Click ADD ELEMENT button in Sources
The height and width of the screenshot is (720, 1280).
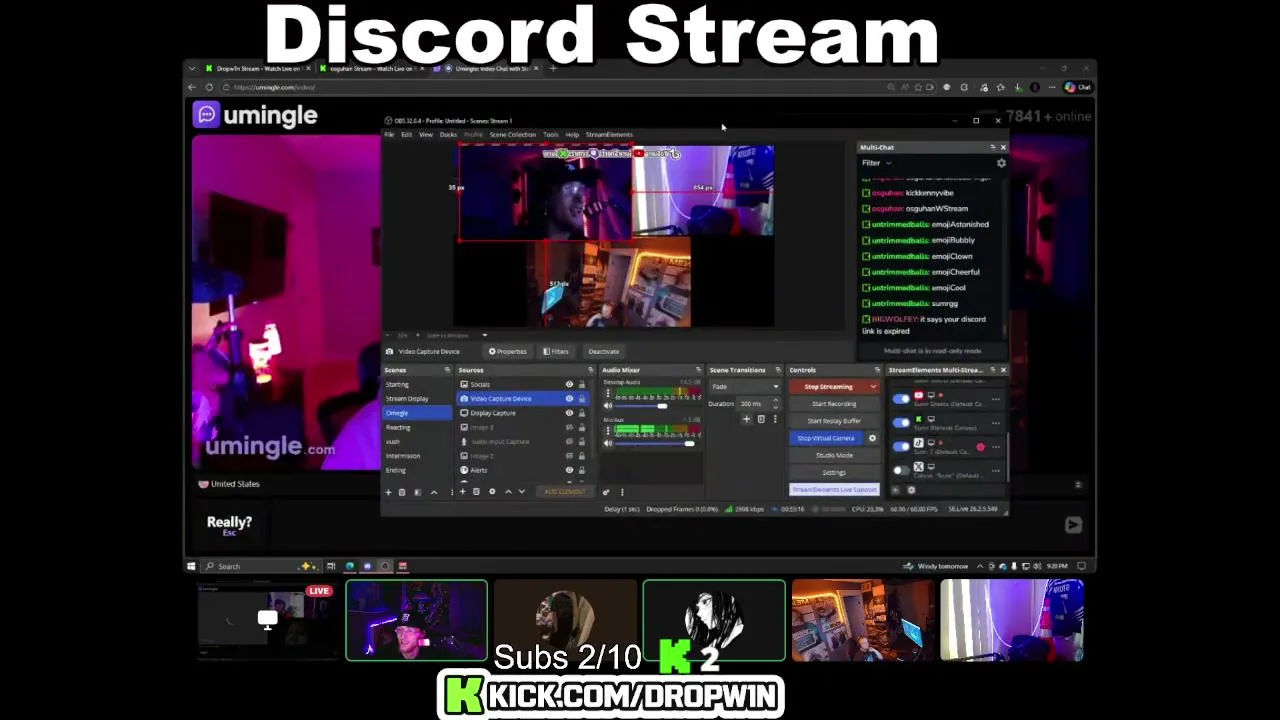(x=564, y=492)
